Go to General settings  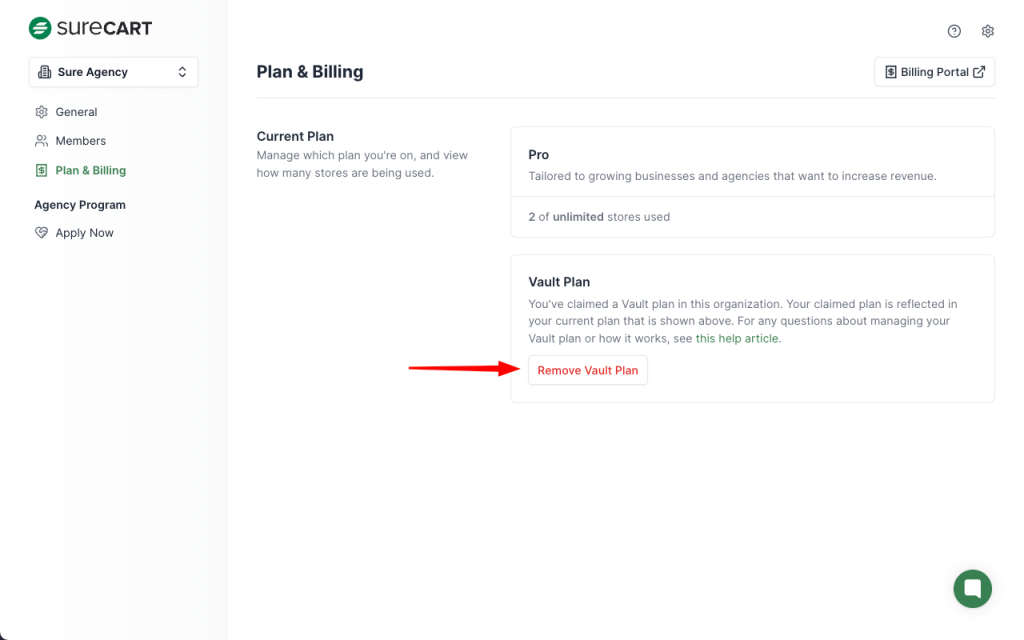click(76, 112)
